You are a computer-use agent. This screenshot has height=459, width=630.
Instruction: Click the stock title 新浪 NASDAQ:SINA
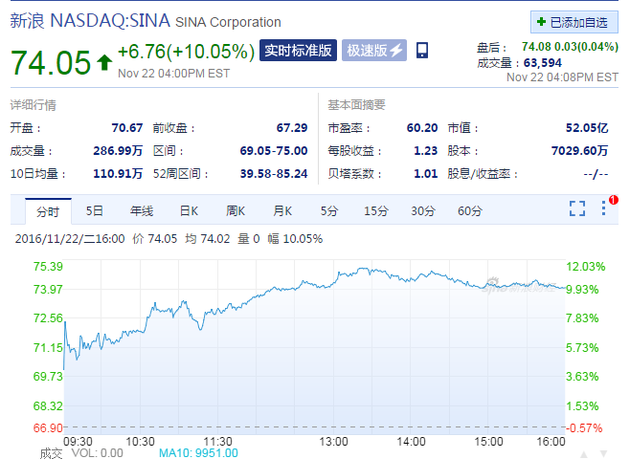coord(90,20)
